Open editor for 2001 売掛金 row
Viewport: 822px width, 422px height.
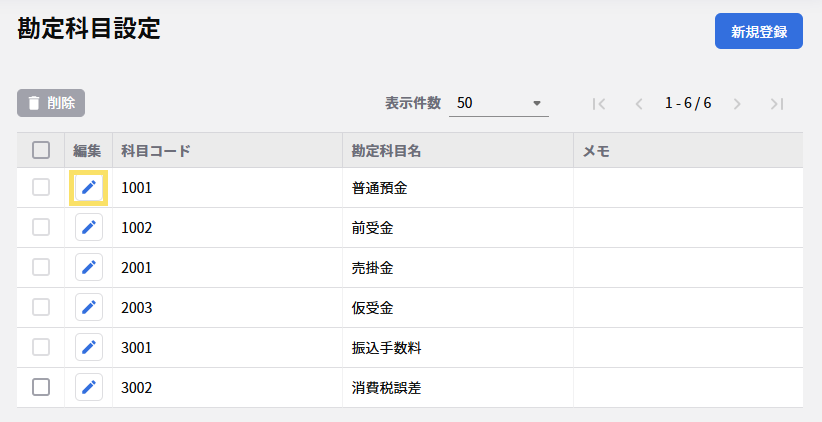point(89,267)
